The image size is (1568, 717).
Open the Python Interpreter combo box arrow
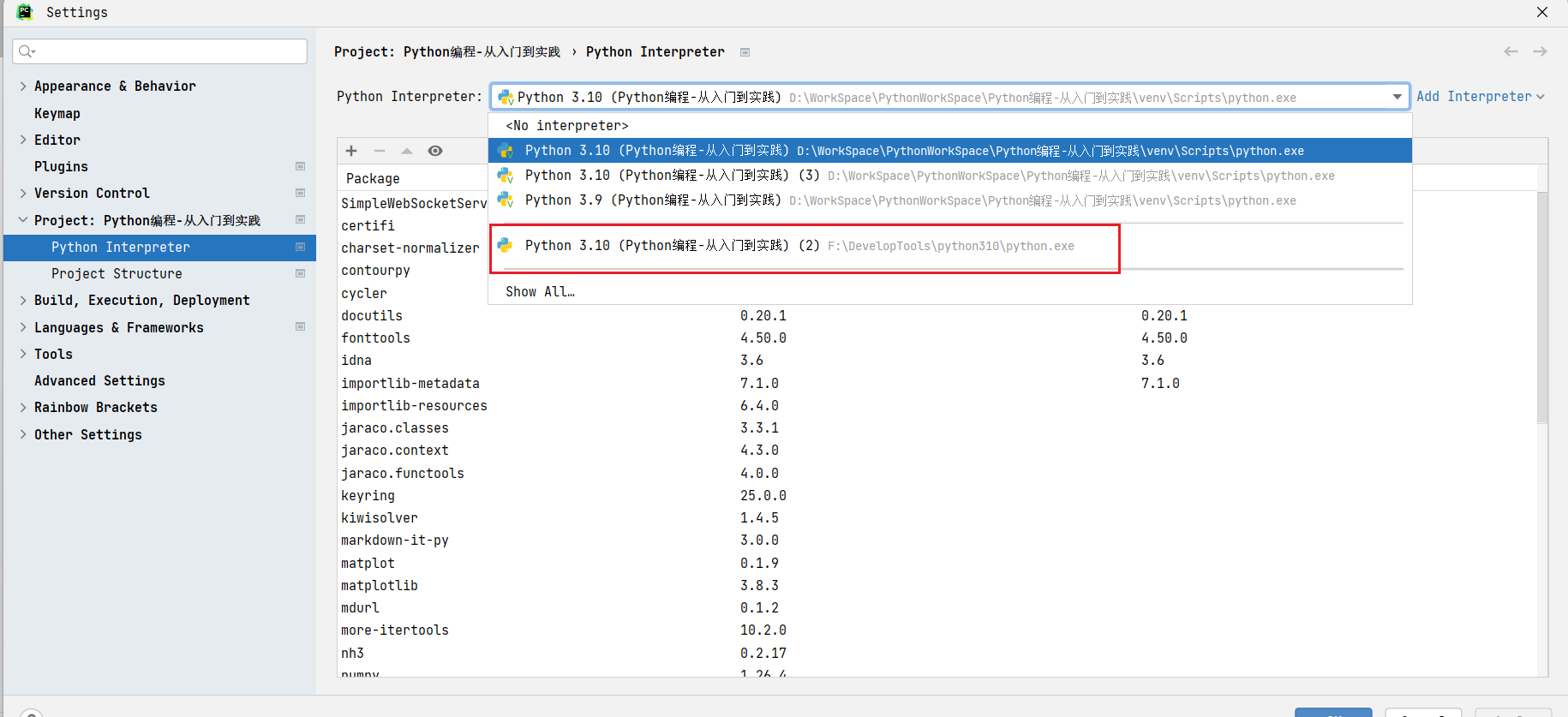point(1397,97)
